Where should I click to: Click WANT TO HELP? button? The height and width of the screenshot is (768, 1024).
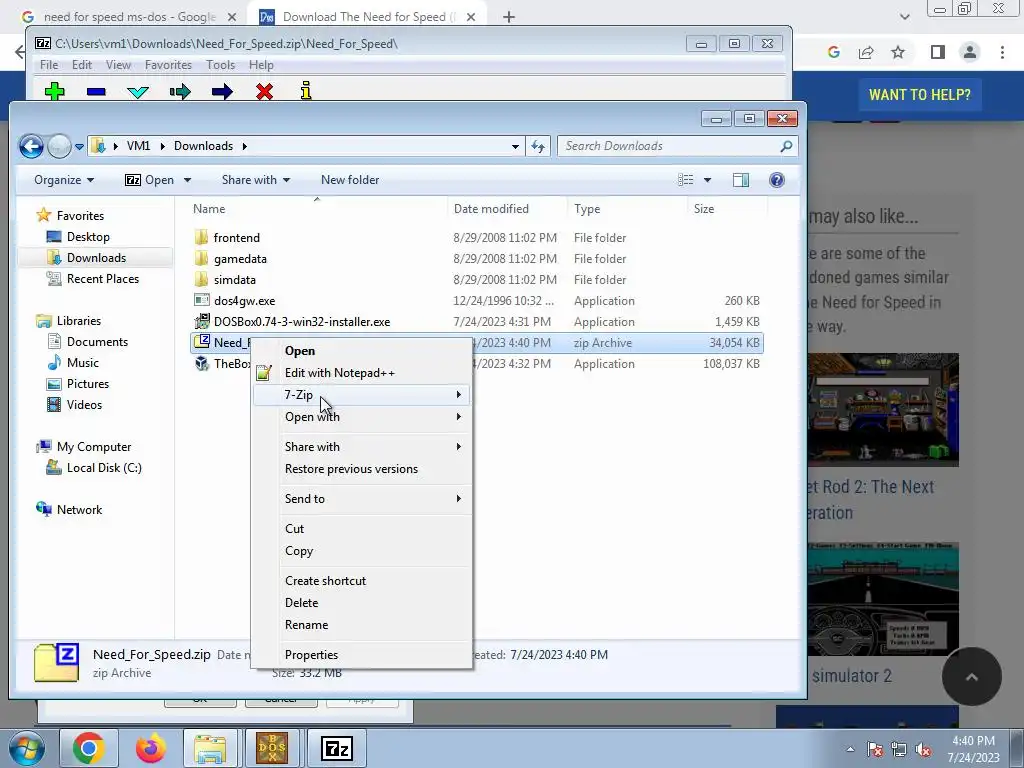pos(920,95)
